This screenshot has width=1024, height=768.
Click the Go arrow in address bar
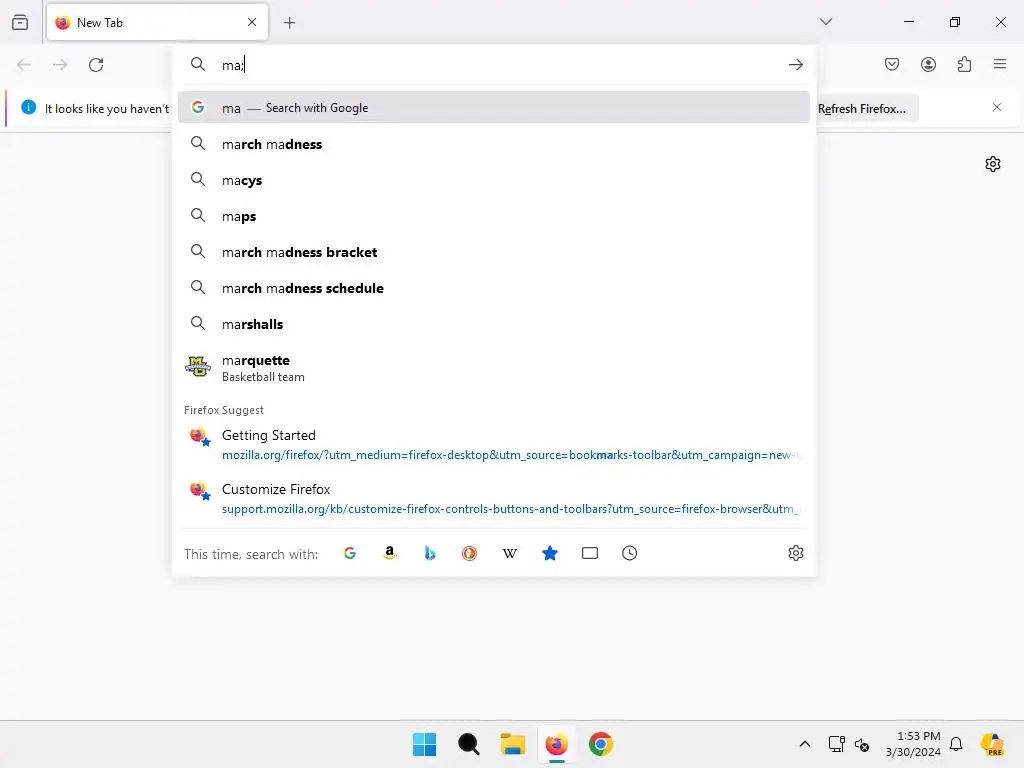tap(795, 65)
